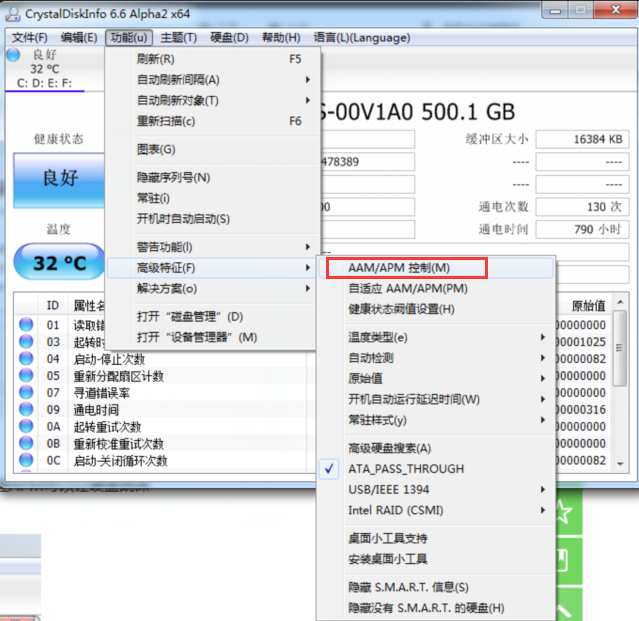Open the 文件(F) menu
Image resolution: width=639 pixels, height=621 pixels.
click(29, 38)
